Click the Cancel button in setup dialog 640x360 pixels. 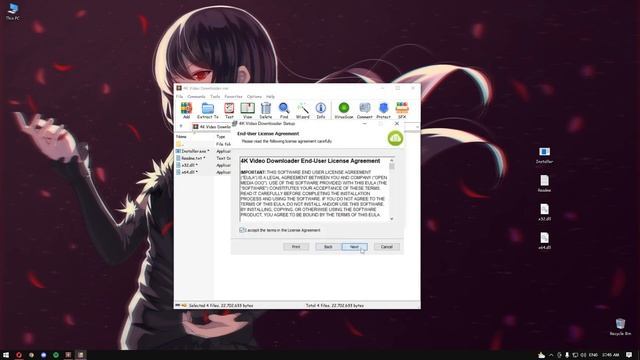[387, 247]
